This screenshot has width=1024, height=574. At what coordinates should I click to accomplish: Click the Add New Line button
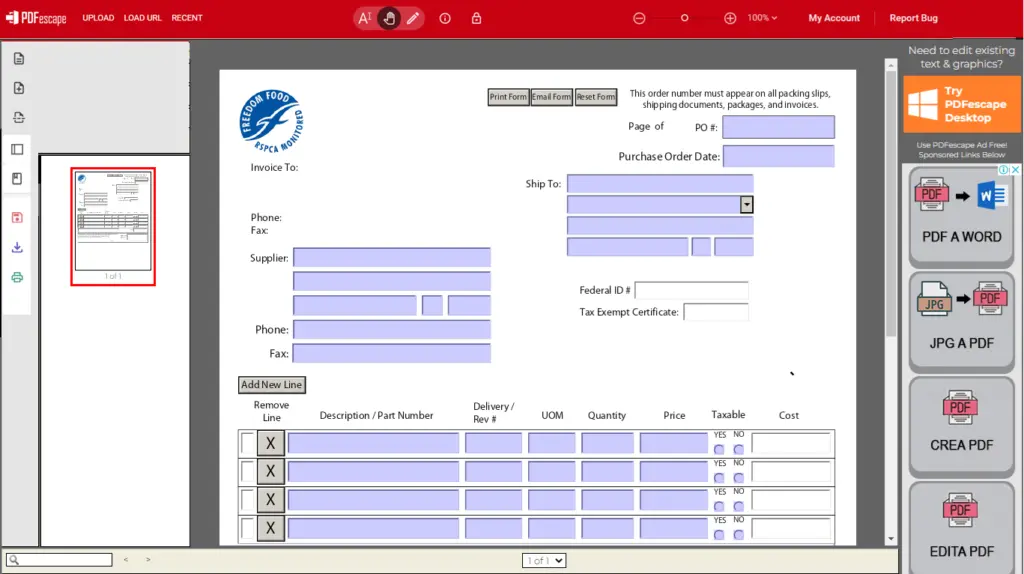pyautogui.click(x=272, y=385)
